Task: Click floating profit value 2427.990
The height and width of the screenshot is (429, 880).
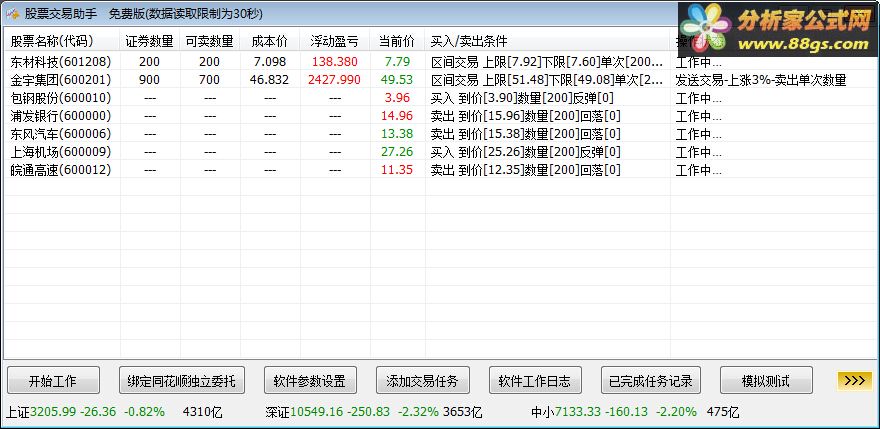Action: (334, 80)
